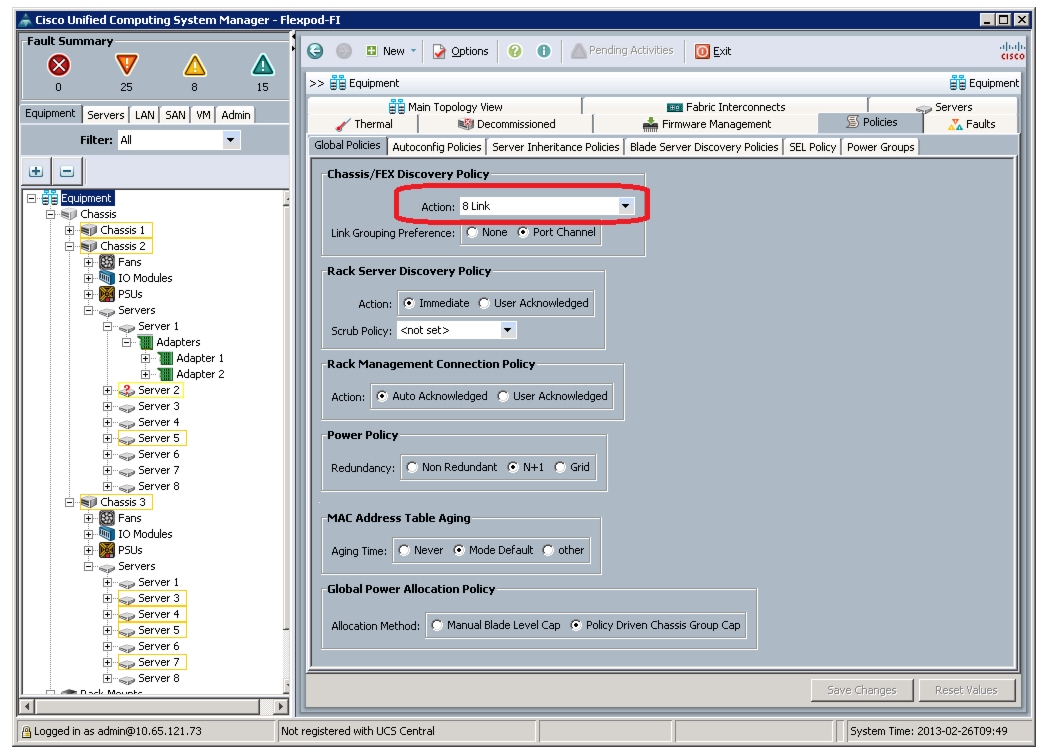Image resolution: width=1045 pixels, height=754 pixels.
Task: Click the Chassis 3 PSUs icon
Action: click(107, 550)
